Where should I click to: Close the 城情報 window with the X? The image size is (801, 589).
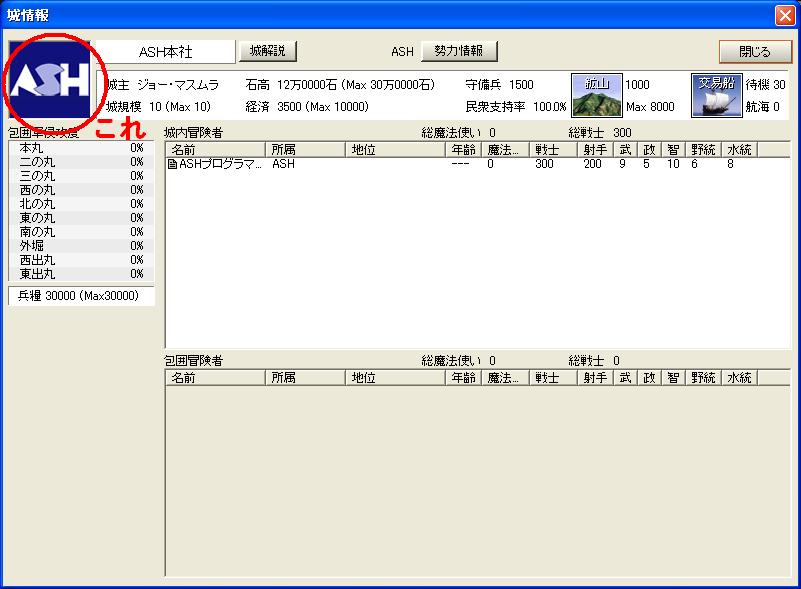point(785,15)
